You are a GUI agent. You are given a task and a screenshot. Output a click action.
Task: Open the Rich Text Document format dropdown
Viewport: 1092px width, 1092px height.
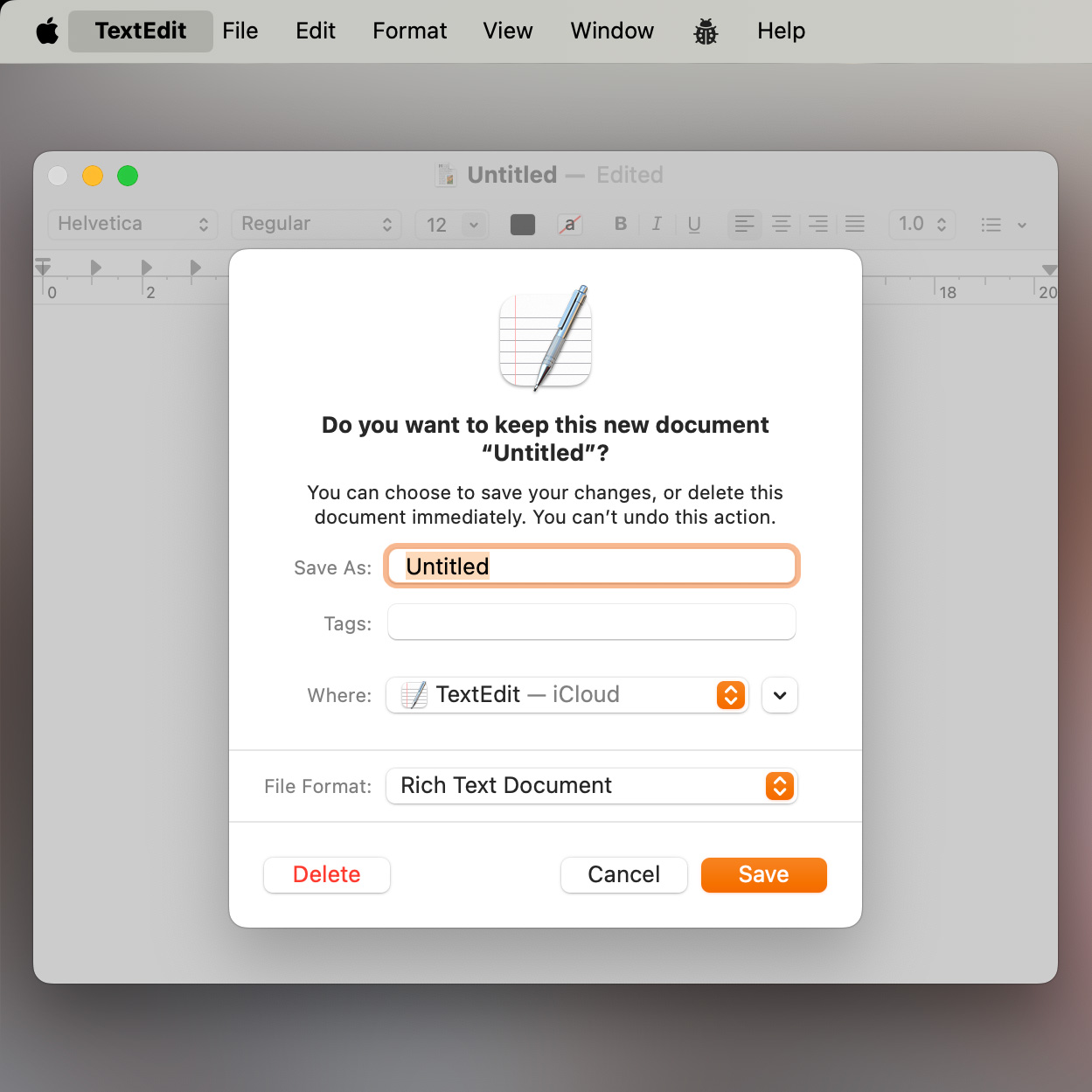[591, 785]
